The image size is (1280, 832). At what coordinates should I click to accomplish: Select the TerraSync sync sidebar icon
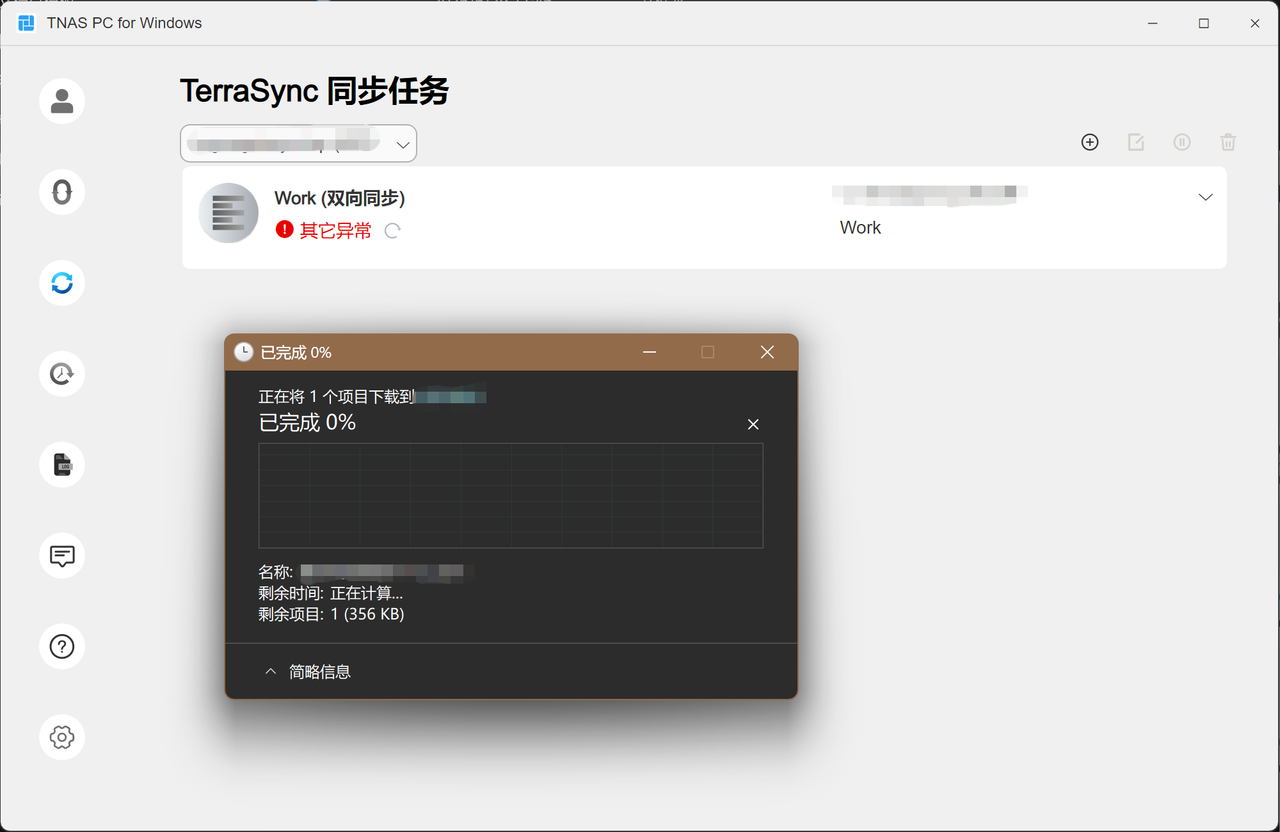click(62, 283)
